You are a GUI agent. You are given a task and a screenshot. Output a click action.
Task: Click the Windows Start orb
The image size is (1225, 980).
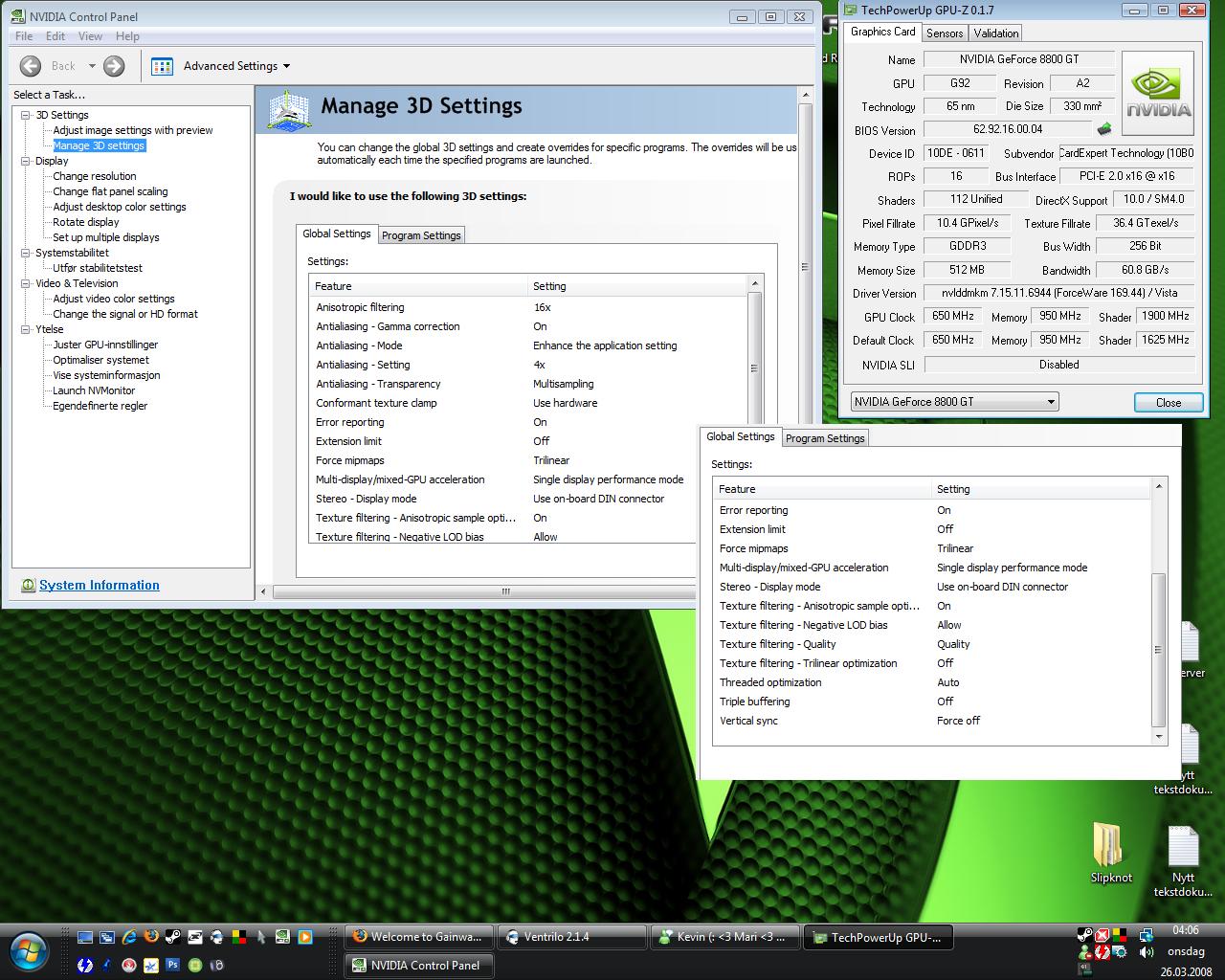click(28, 950)
